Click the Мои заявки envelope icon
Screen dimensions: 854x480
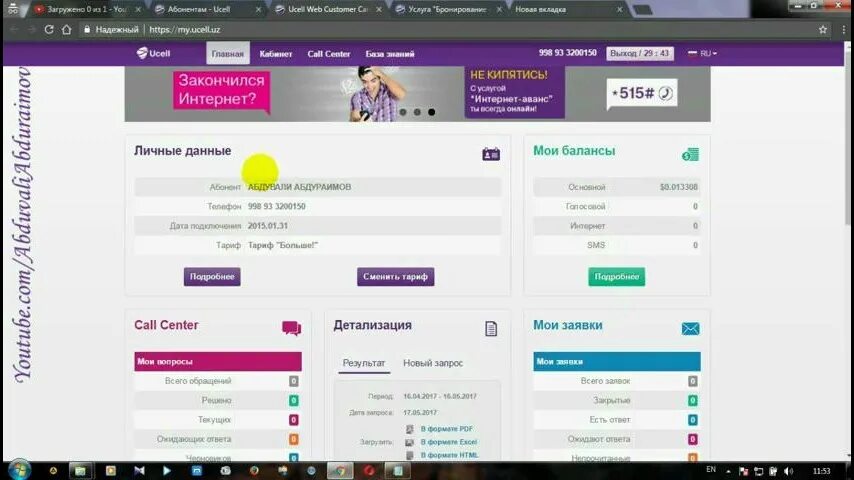[690, 329]
